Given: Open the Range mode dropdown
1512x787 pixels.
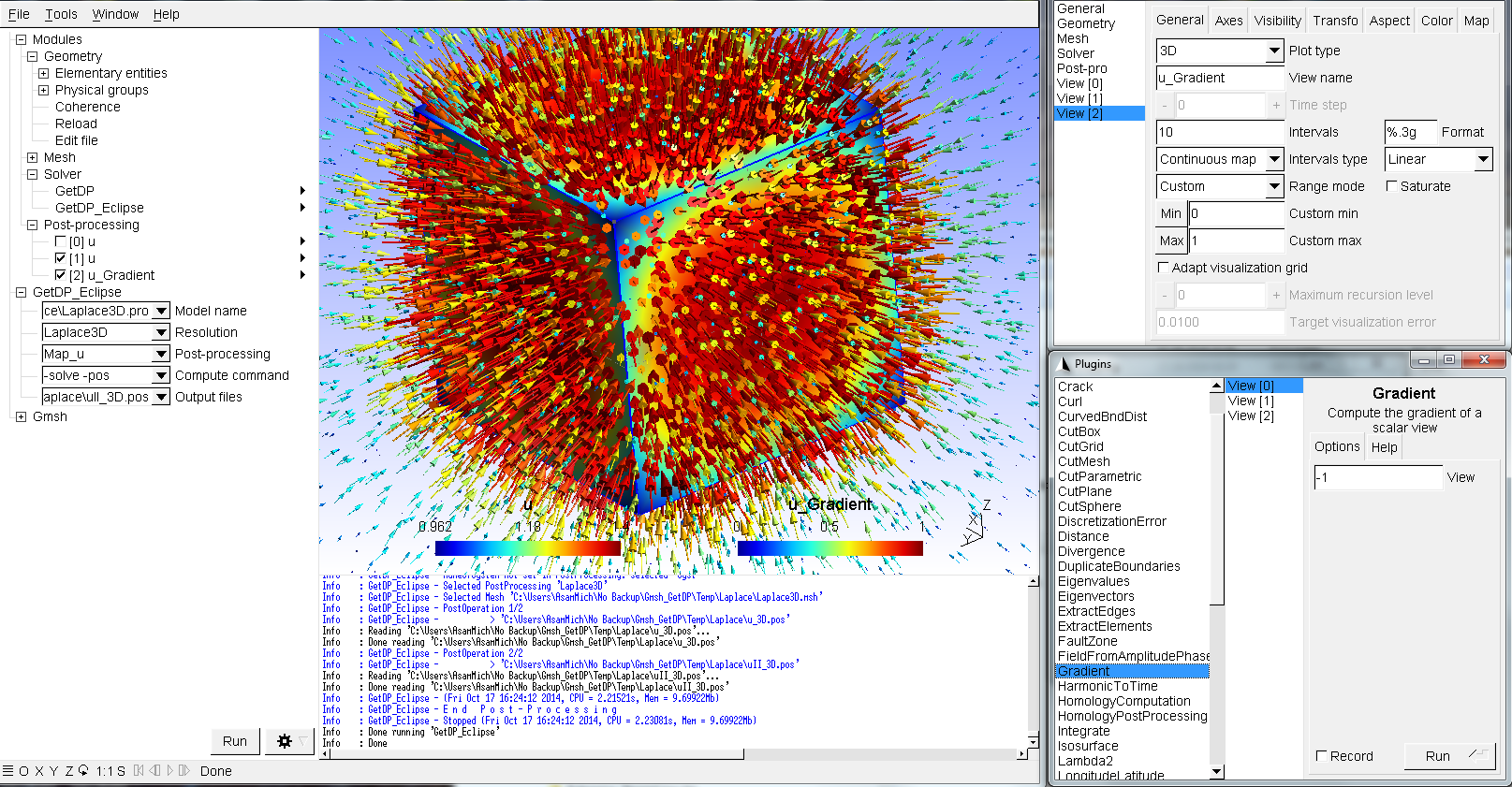Looking at the screenshot, I should click(1273, 186).
